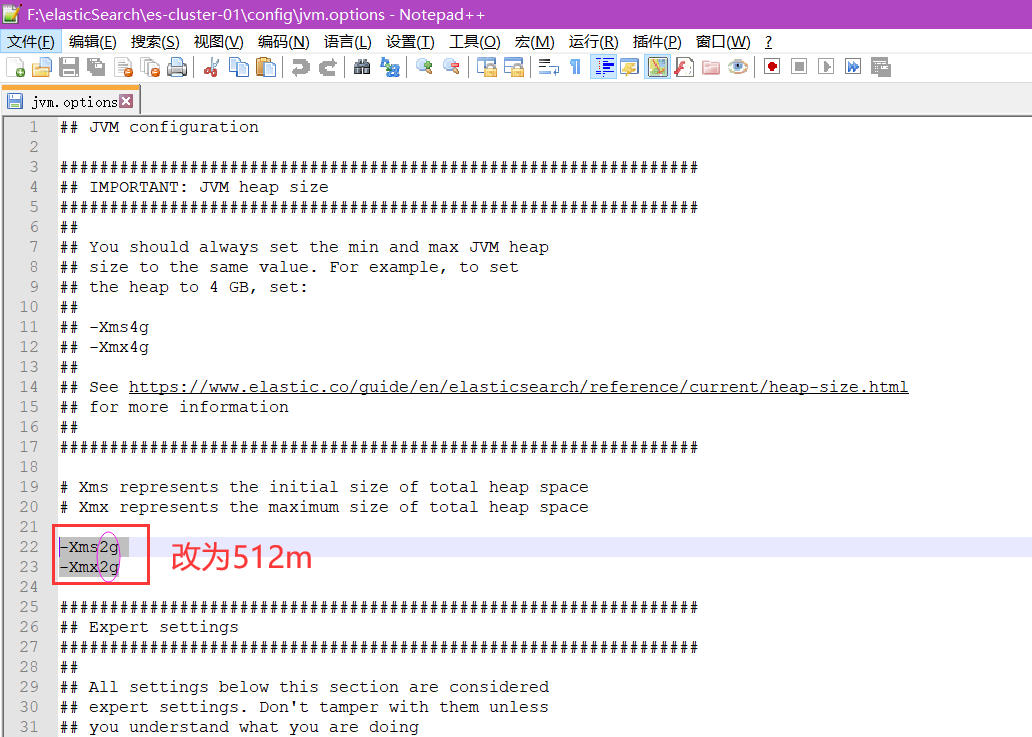
Task: Click the -Xms2g text on line 22
Action: (x=90, y=547)
